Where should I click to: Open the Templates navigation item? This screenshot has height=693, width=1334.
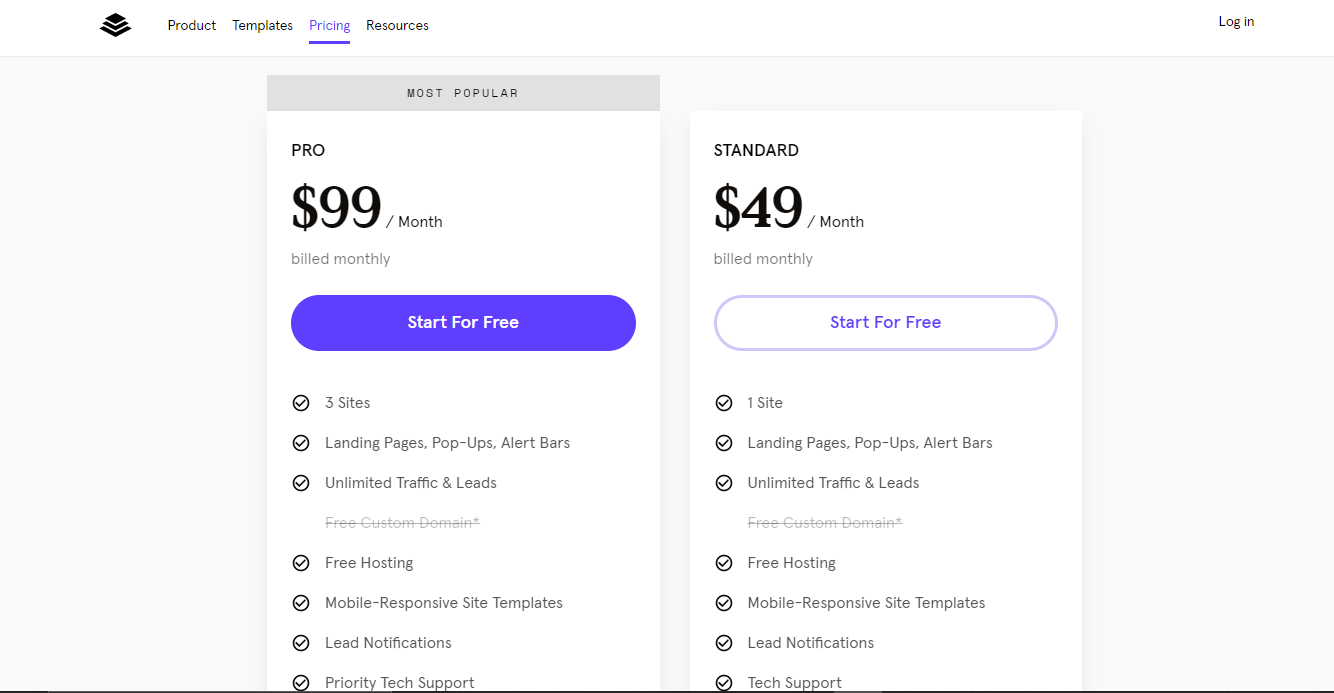click(263, 26)
